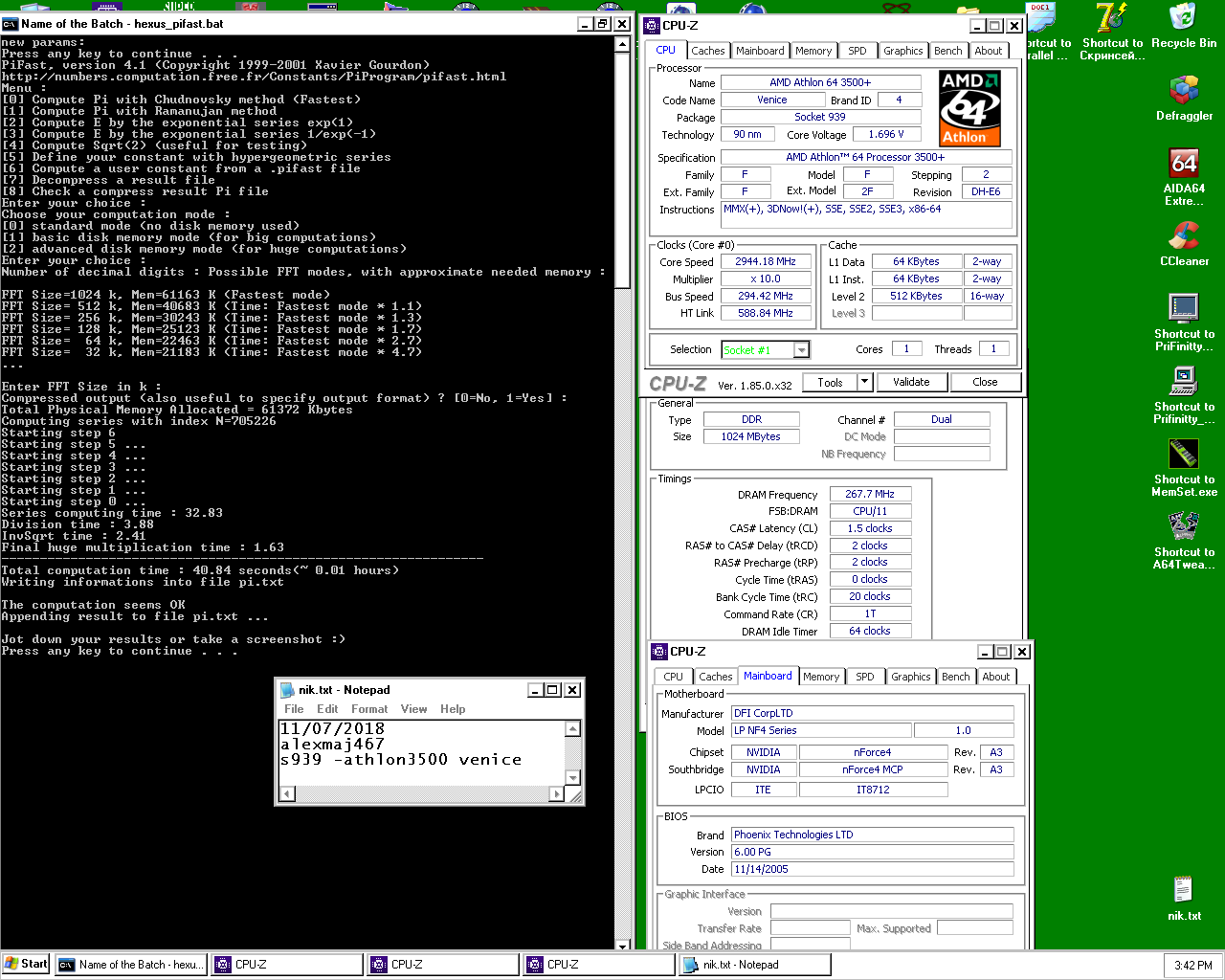The image size is (1225, 980).
Task: Open the Graphics tab in the Mainboard CPU-Z window
Action: 911,677
